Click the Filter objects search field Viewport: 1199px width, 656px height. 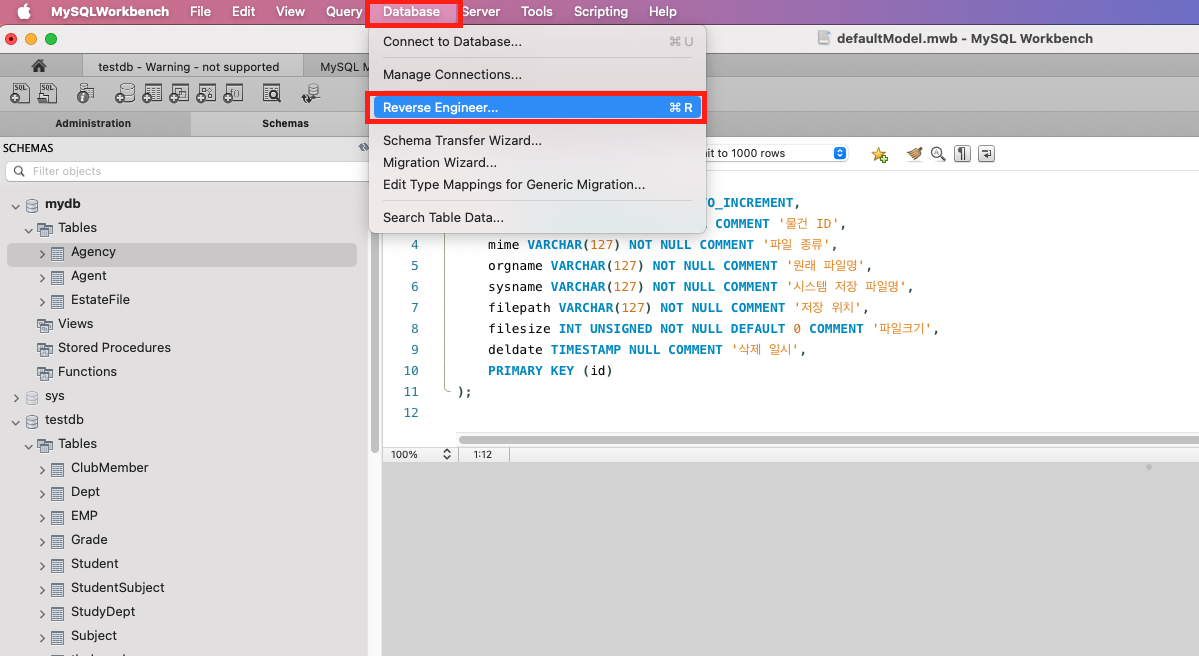[x=186, y=171]
